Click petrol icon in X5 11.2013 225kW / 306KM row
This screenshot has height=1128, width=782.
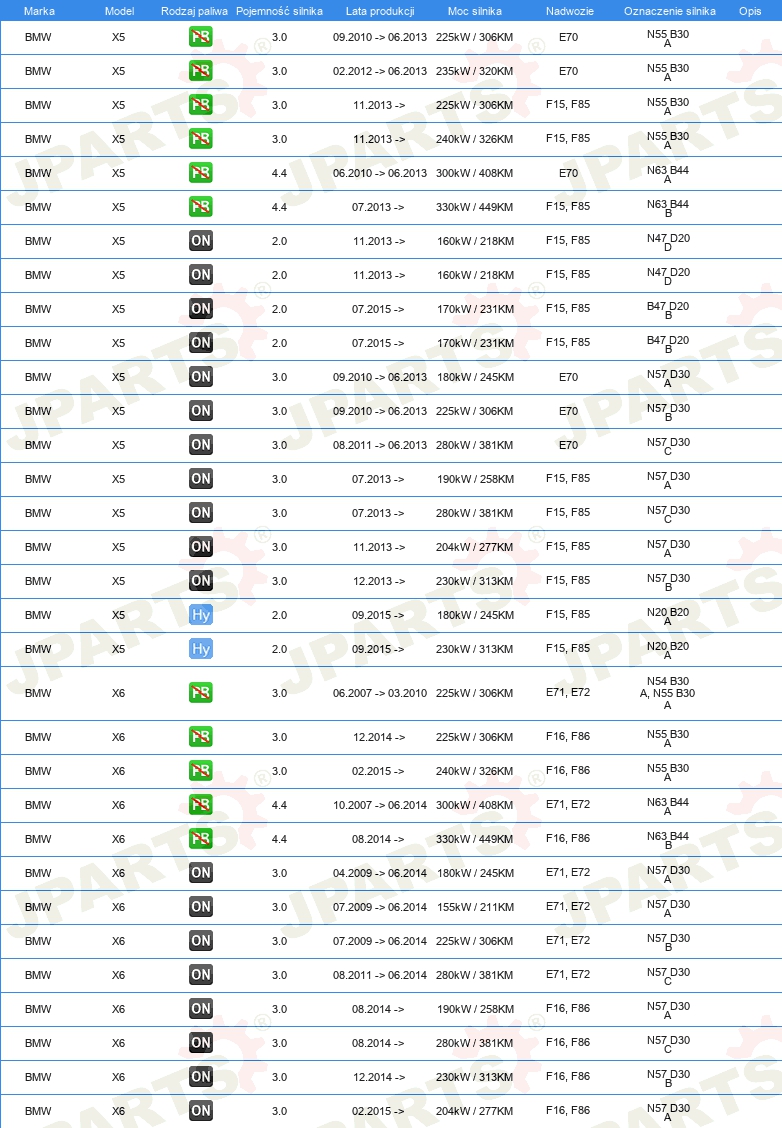[201, 105]
